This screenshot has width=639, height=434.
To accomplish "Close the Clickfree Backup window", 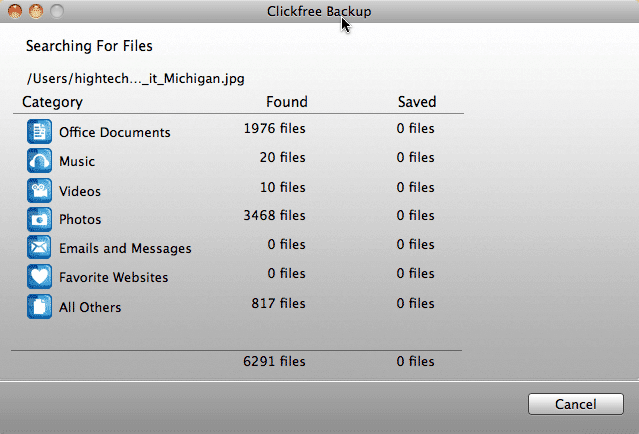I will coord(14,12).
